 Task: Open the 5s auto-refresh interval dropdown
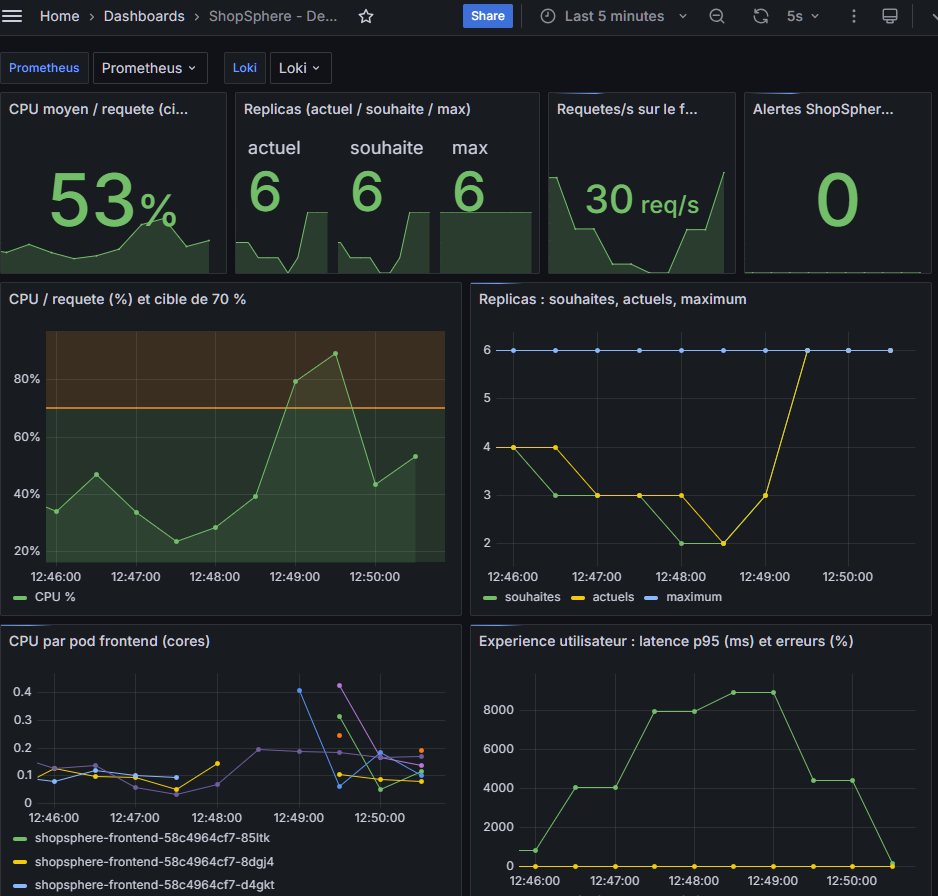pyautogui.click(x=802, y=16)
